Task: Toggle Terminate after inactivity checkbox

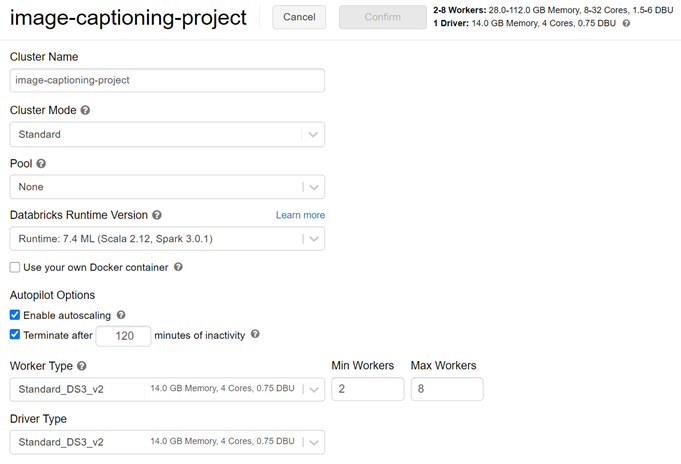Action: point(15,335)
